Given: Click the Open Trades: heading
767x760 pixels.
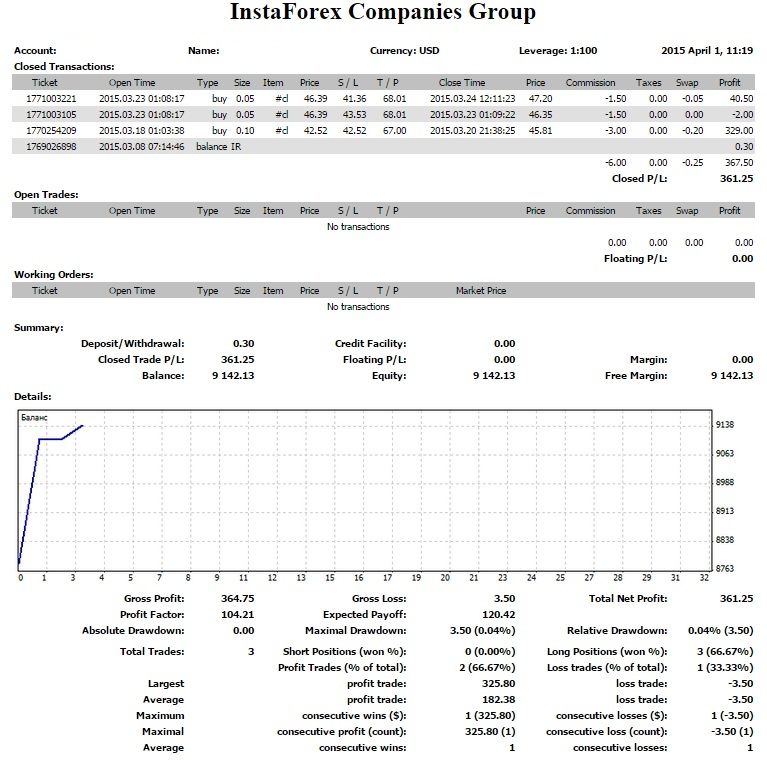Looking at the screenshot, I should [46, 195].
